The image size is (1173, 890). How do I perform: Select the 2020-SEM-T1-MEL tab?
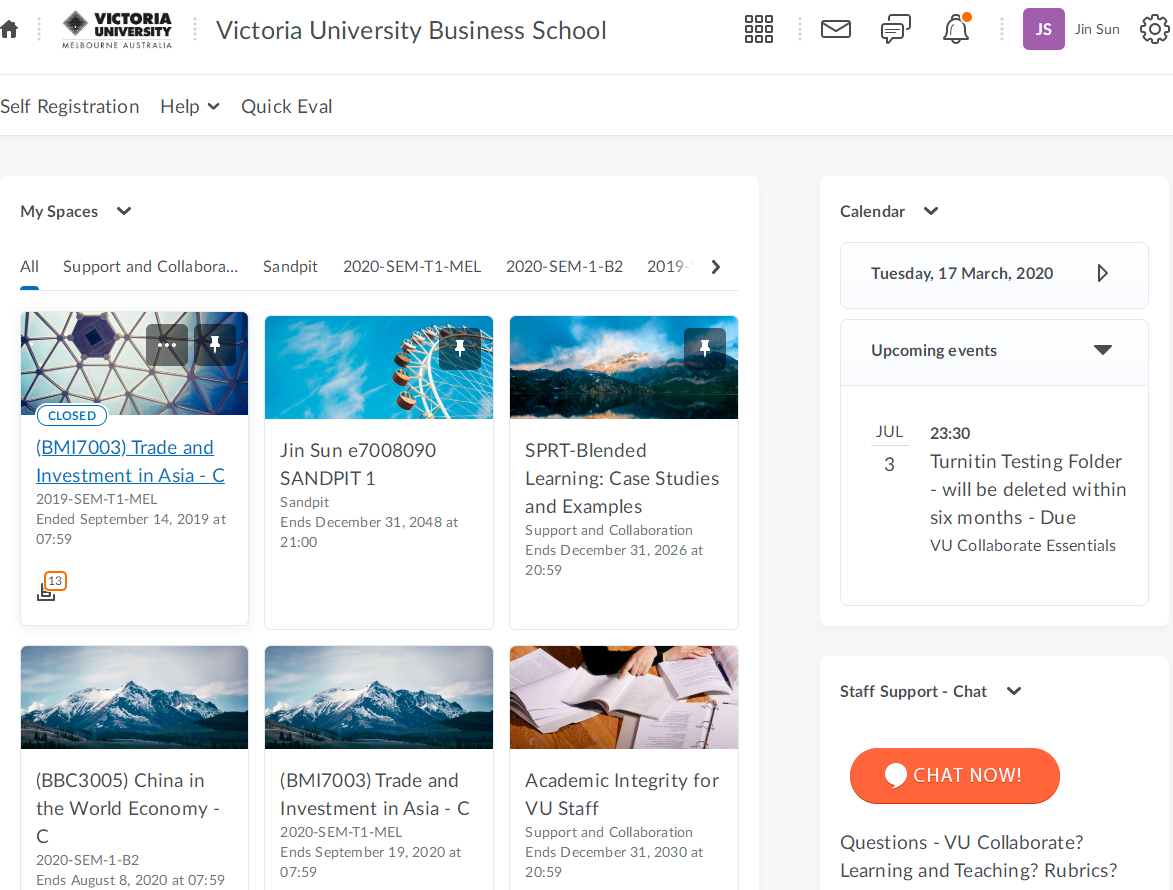412,267
